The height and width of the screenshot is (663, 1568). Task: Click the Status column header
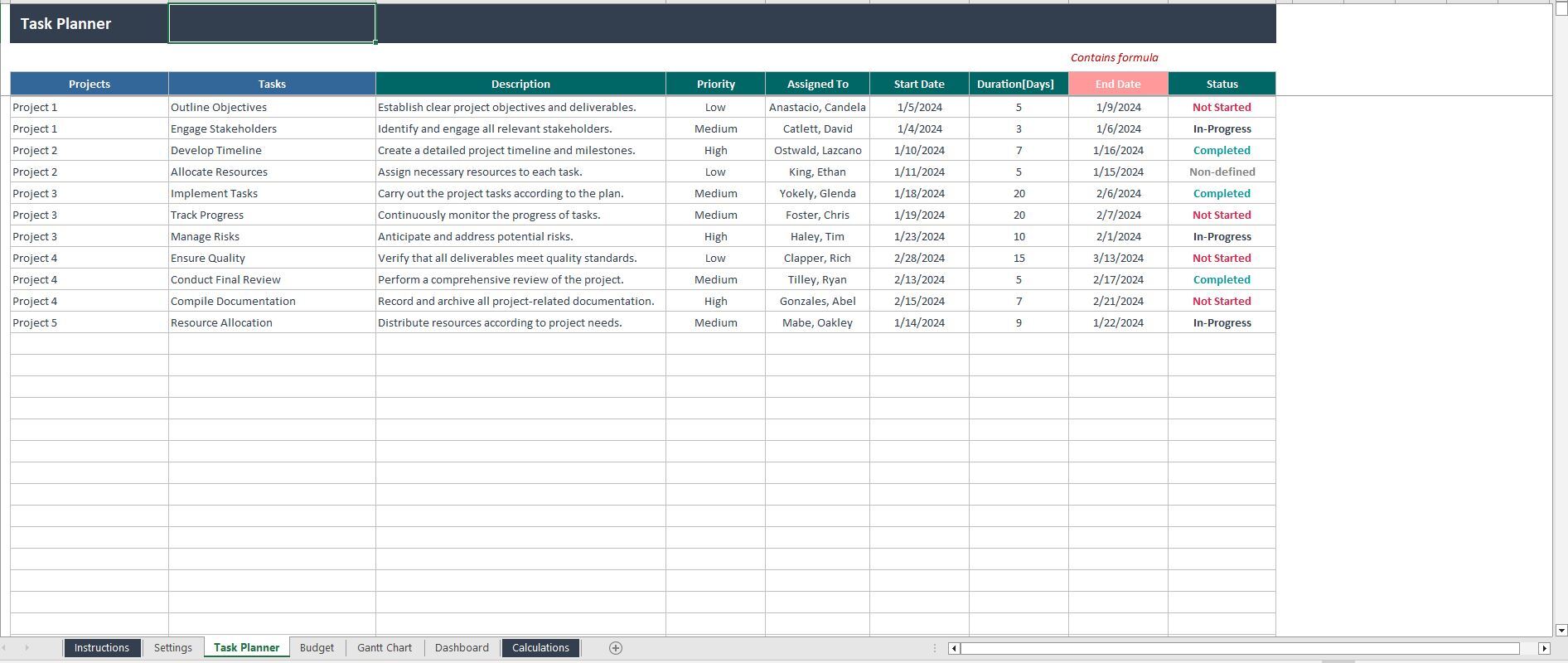(x=1222, y=84)
